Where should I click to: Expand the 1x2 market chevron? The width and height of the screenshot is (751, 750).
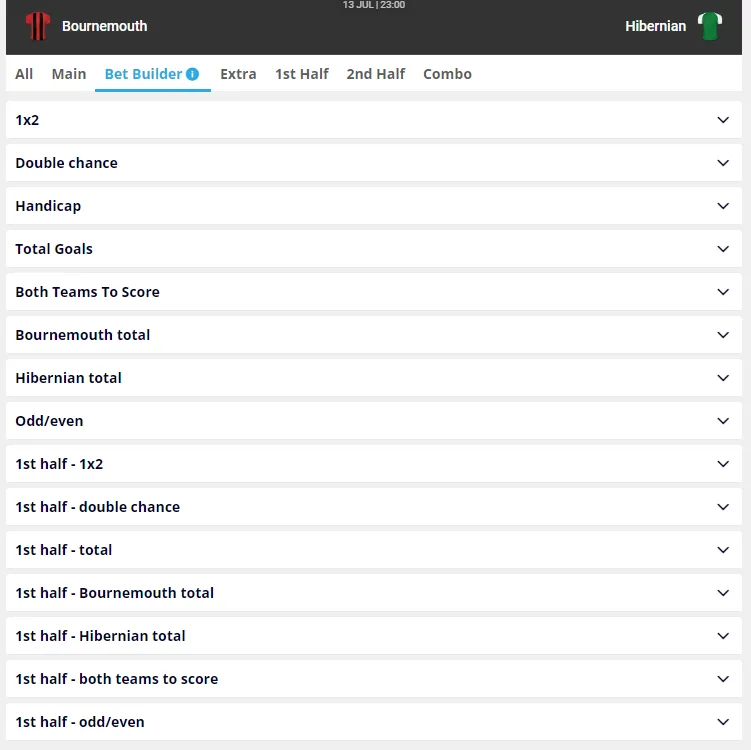[724, 120]
